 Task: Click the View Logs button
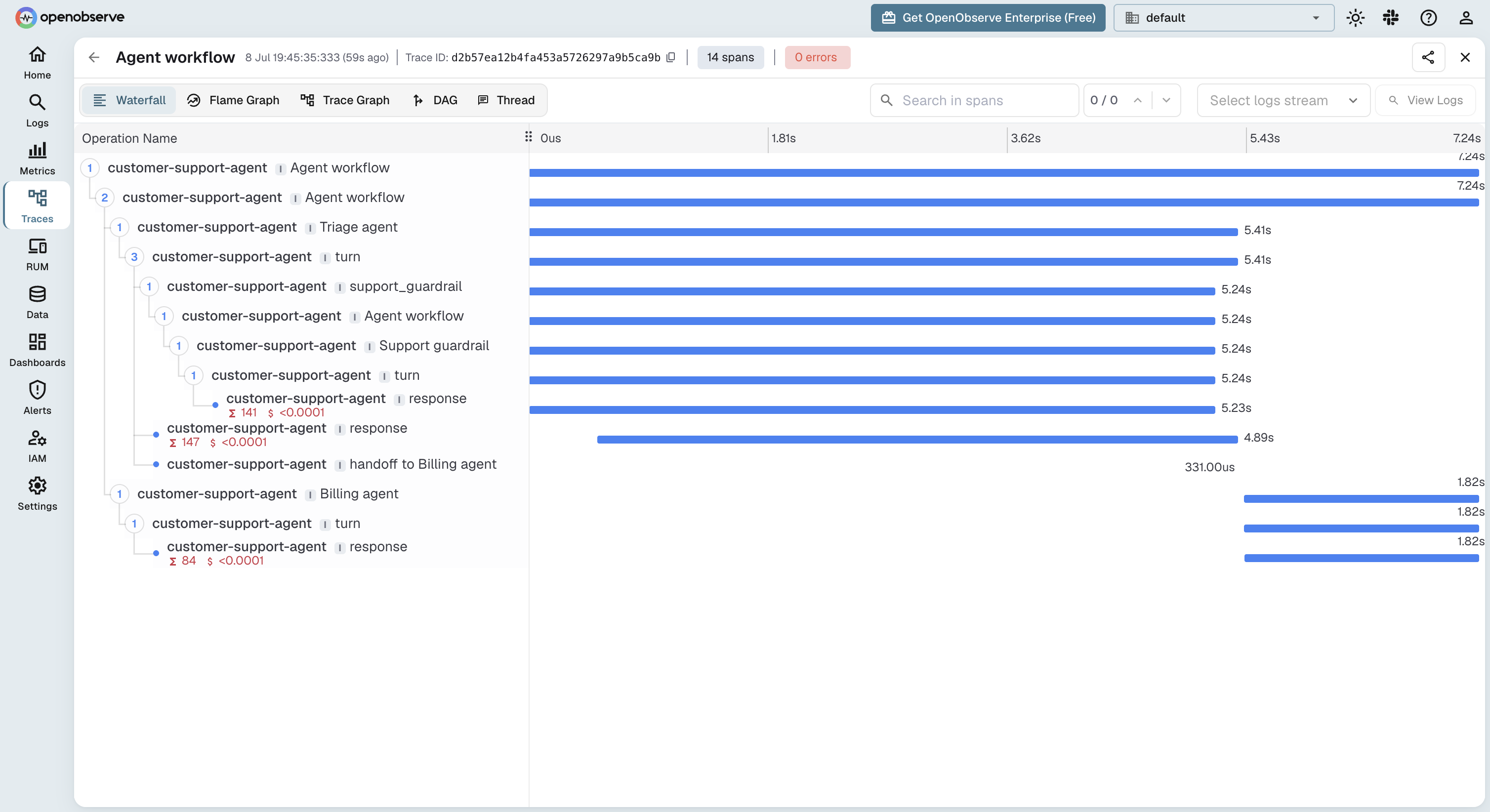[1425, 100]
